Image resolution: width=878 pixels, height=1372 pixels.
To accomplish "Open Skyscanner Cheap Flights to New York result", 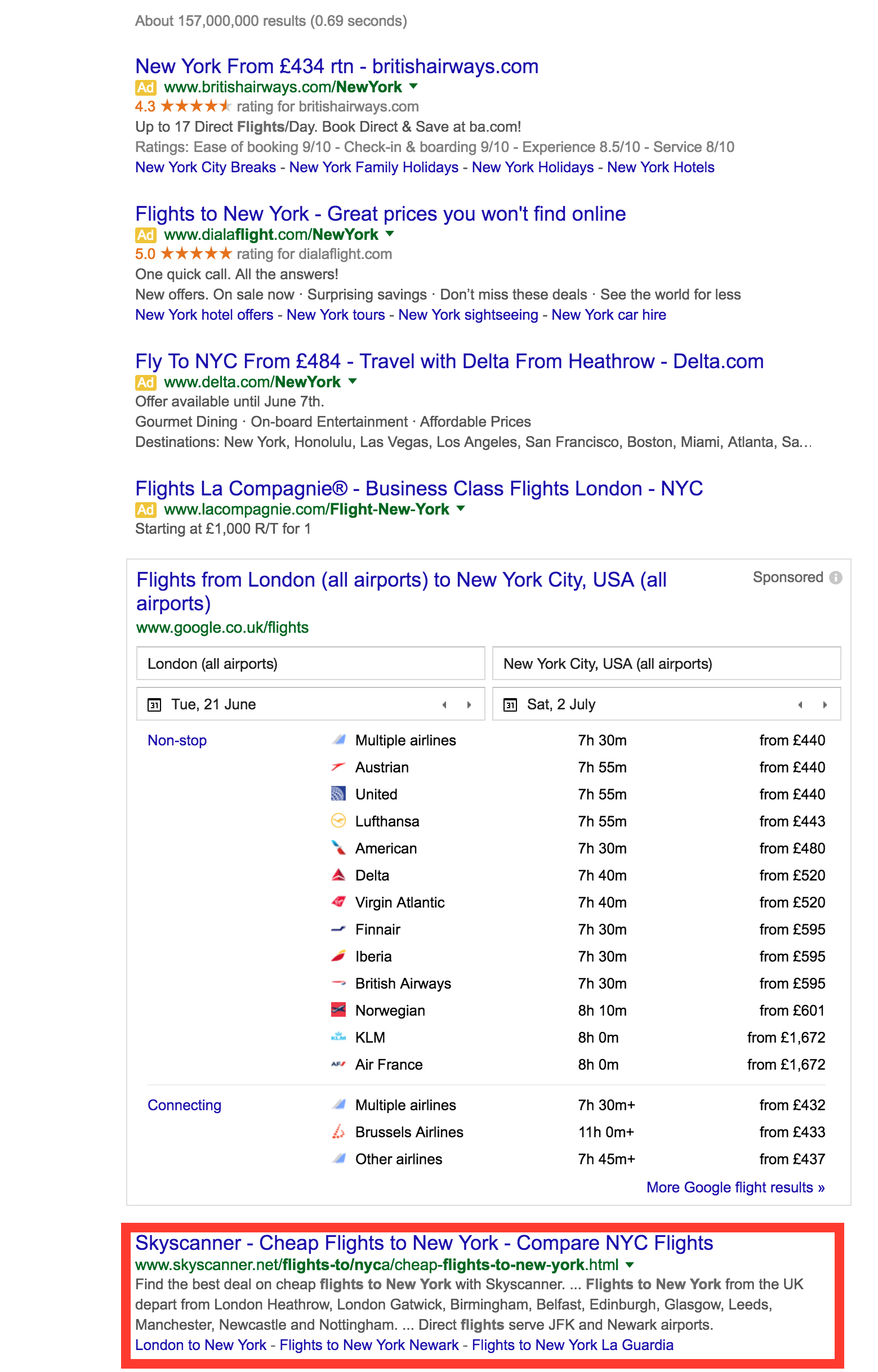I will tap(424, 1243).
